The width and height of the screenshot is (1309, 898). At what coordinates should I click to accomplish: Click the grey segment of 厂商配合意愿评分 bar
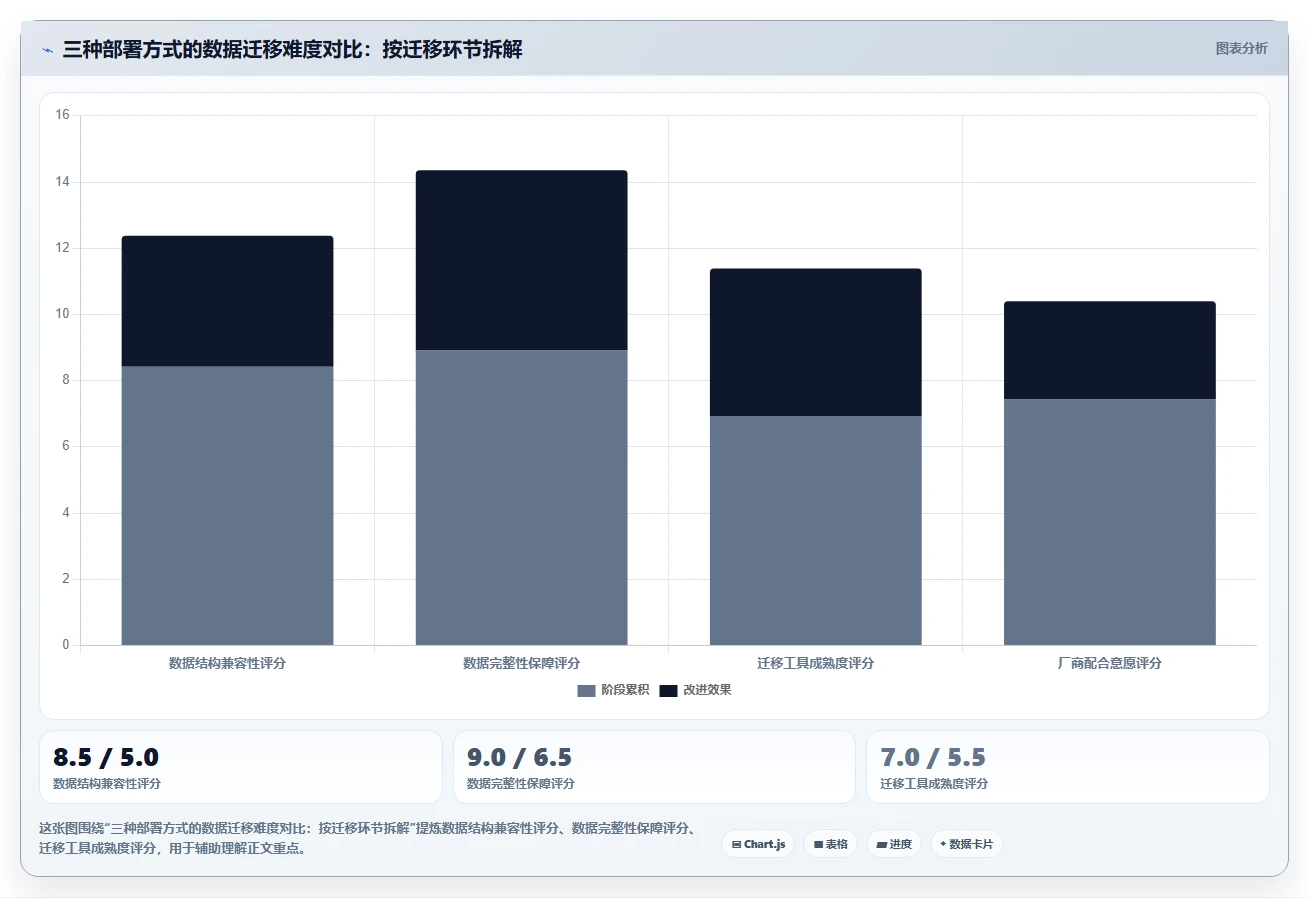(x=1109, y=522)
